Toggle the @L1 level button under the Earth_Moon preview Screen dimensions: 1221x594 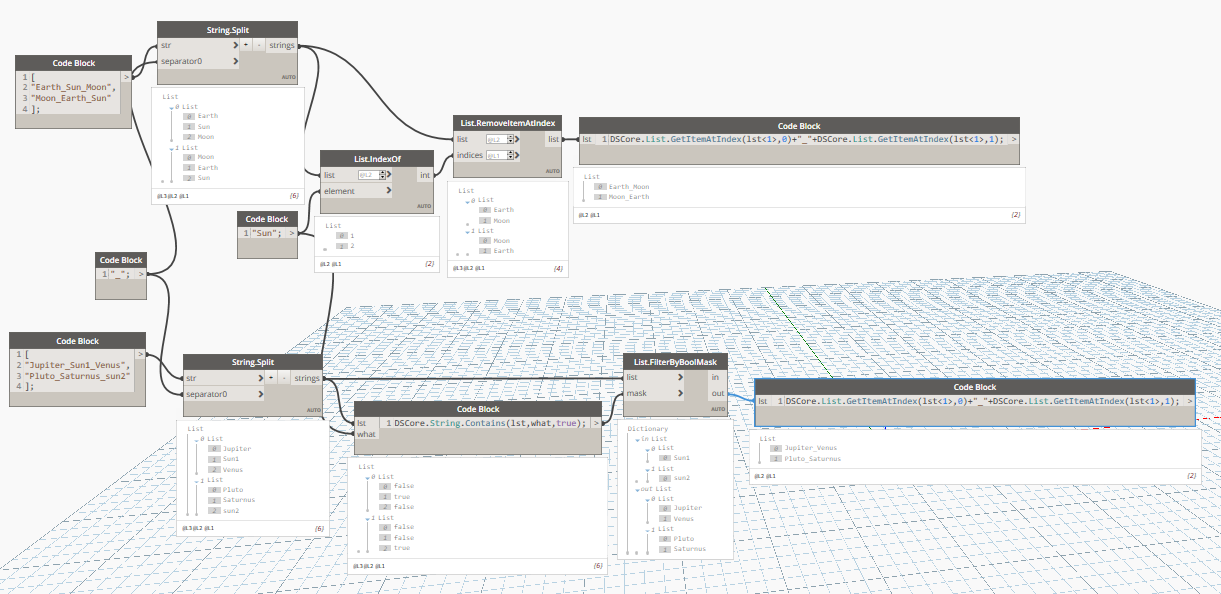tap(594, 215)
